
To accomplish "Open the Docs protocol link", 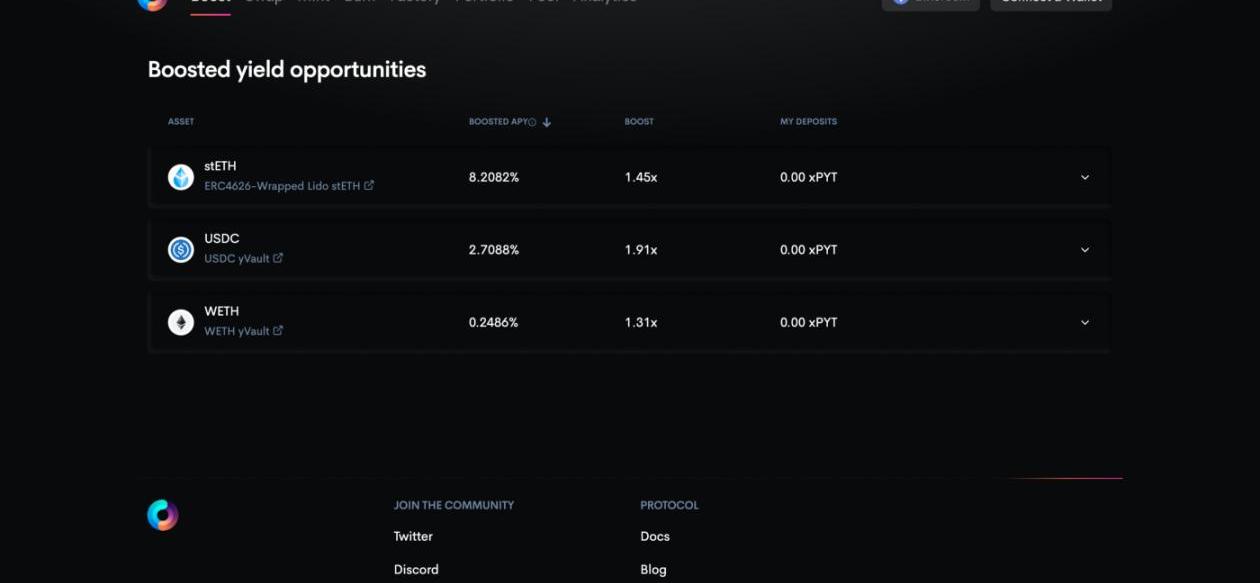I will click(x=655, y=536).
